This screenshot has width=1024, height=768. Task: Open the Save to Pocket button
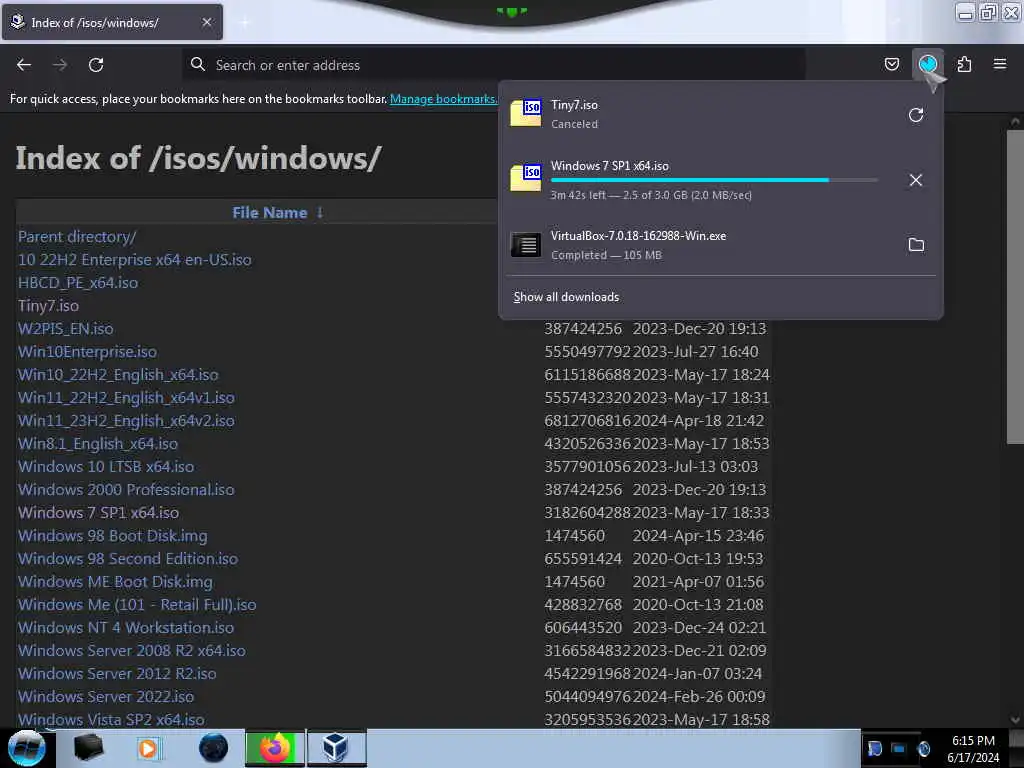(891, 64)
